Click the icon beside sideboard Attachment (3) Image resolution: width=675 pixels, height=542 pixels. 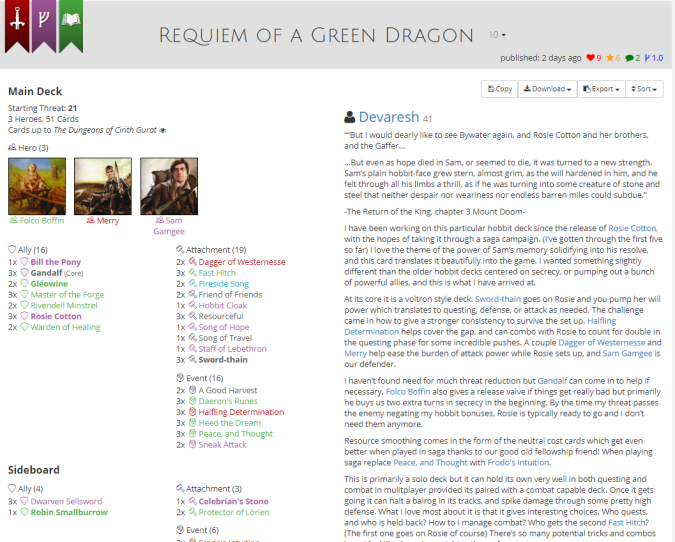(180, 488)
